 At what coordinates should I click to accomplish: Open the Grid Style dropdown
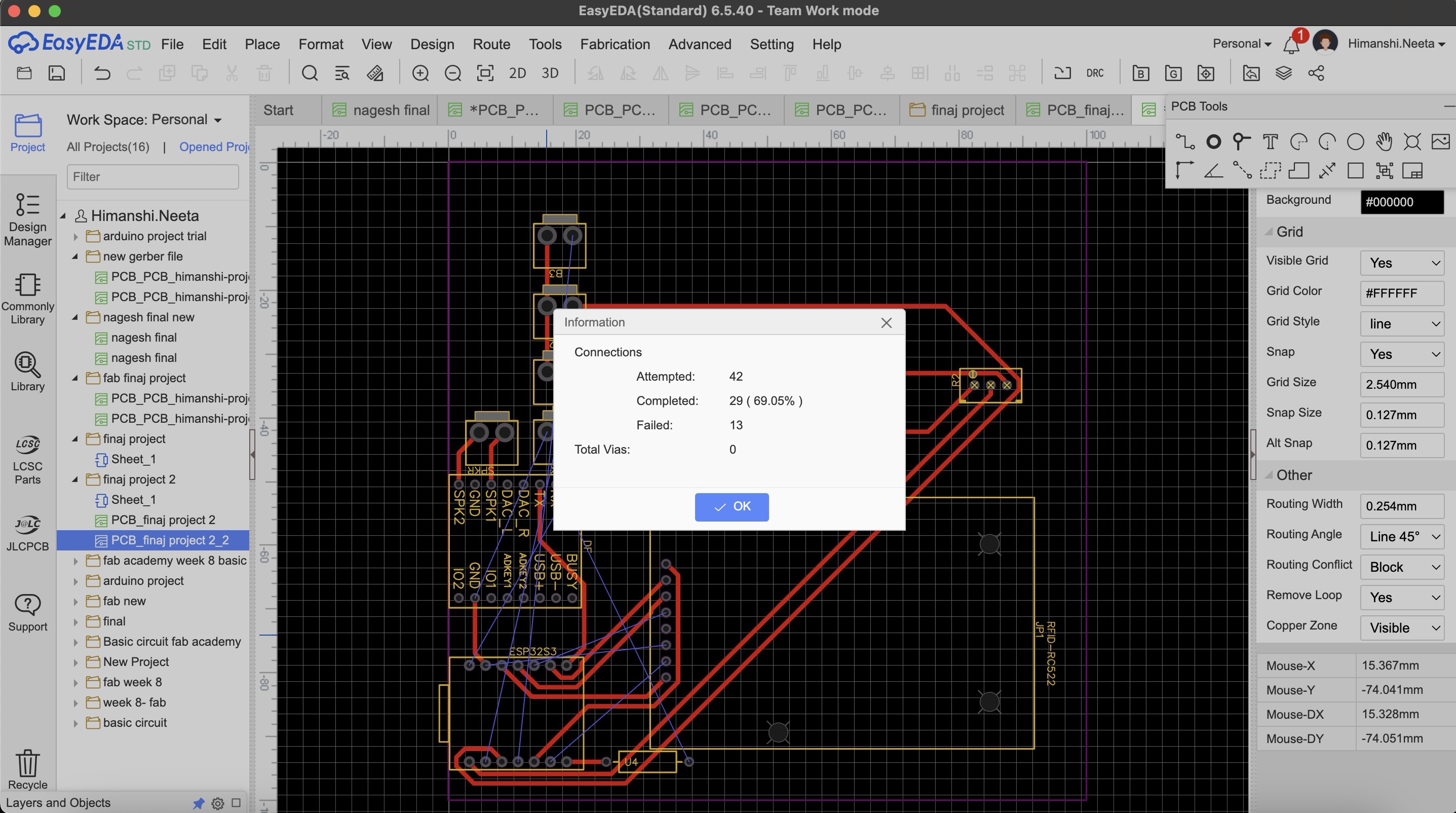coord(1402,324)
